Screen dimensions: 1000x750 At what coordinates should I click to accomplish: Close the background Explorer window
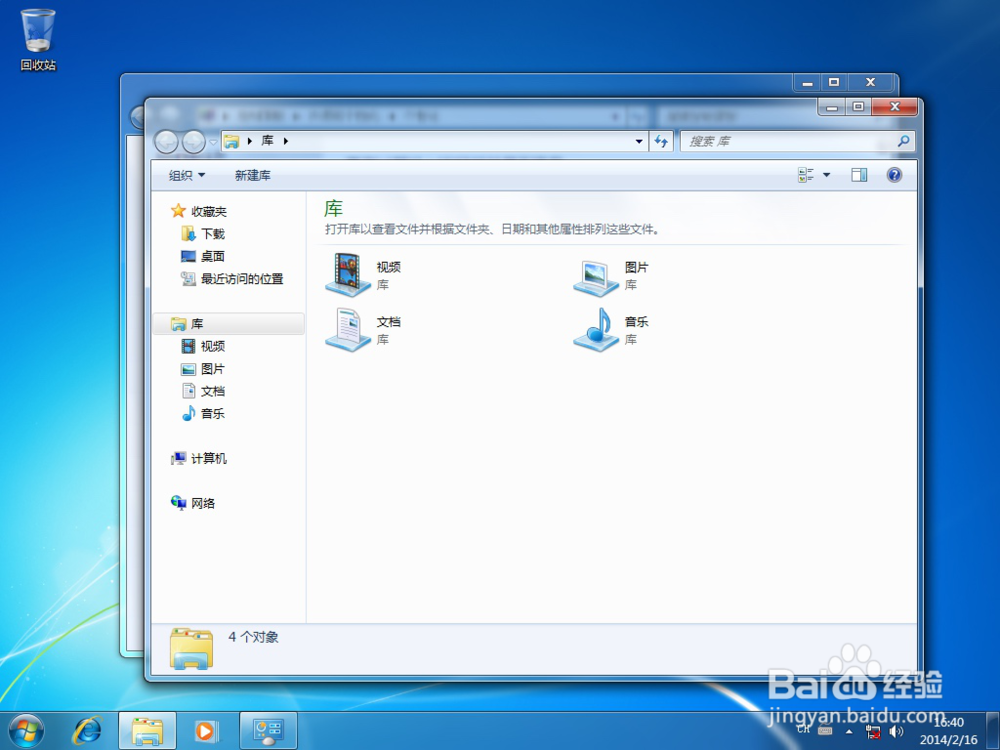[871, 82]
